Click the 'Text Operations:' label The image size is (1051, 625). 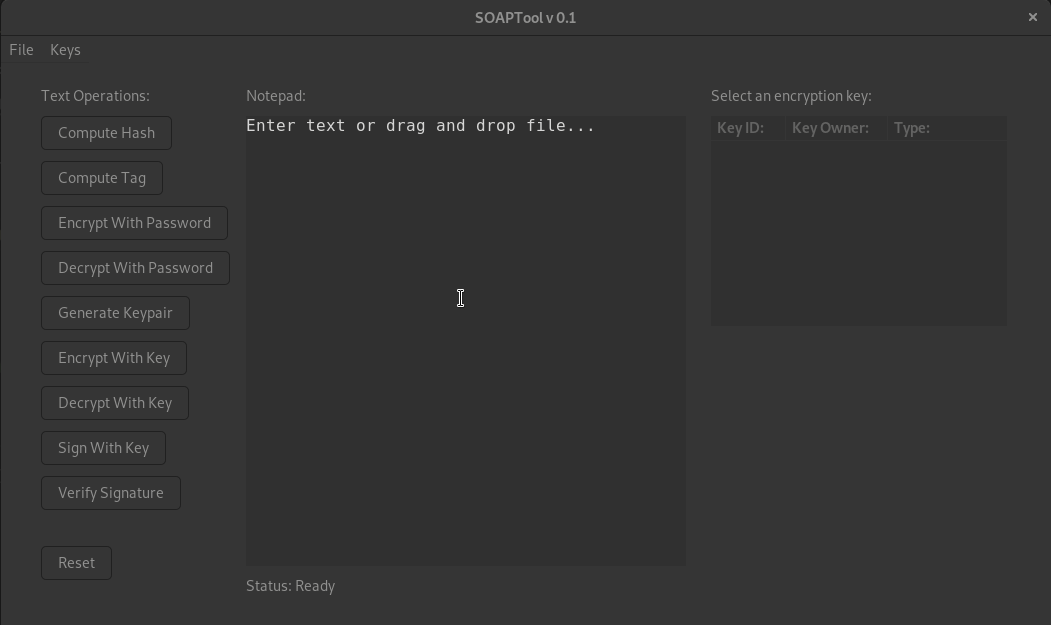point(95,96)
